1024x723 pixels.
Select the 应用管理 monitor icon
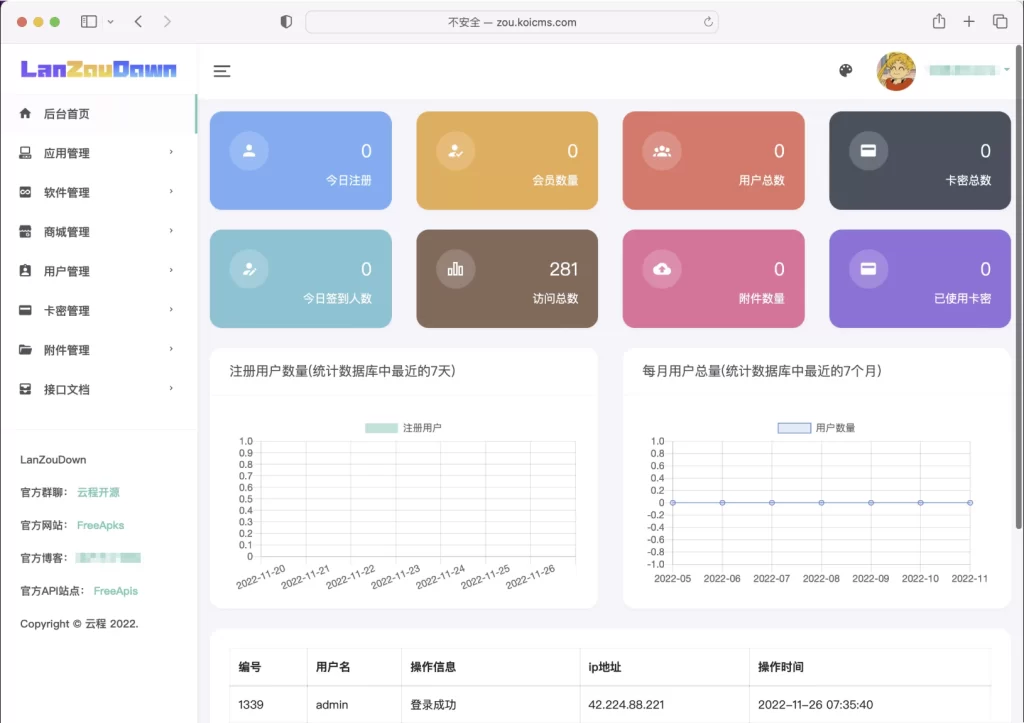[24, 152]
